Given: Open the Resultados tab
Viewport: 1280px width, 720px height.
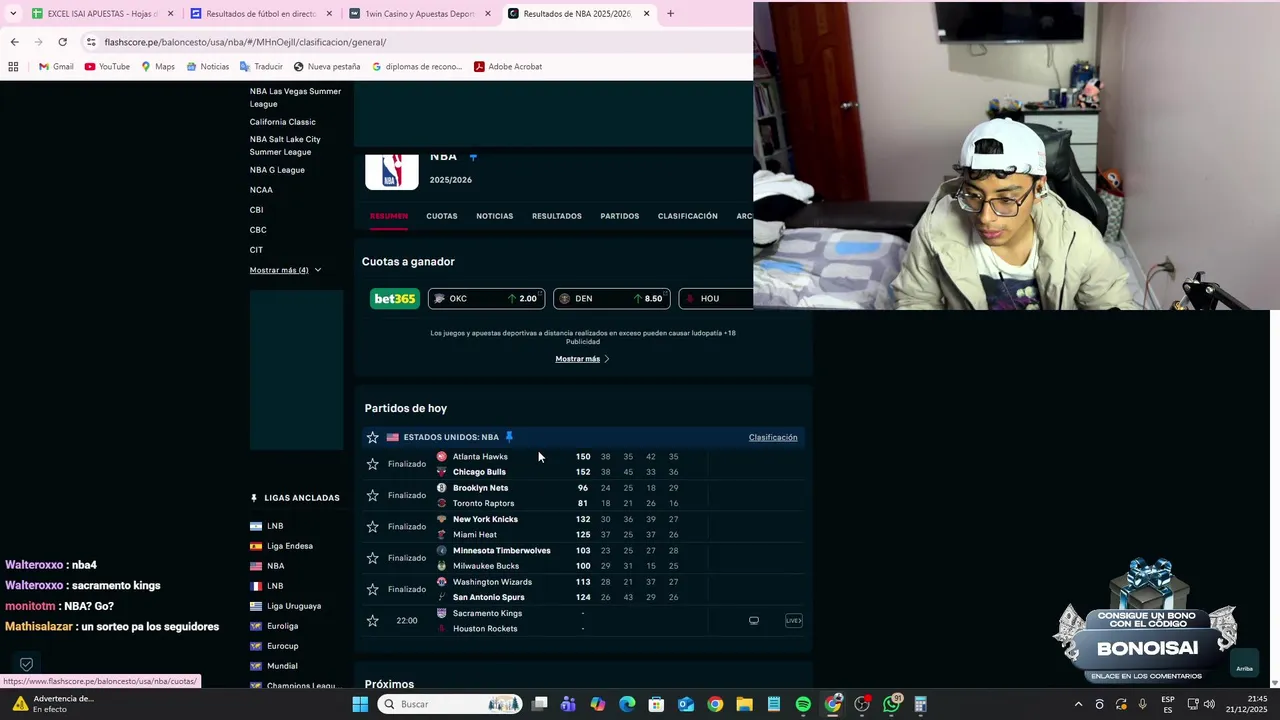Looking at the screenshot, I should [x=557, y=216].
